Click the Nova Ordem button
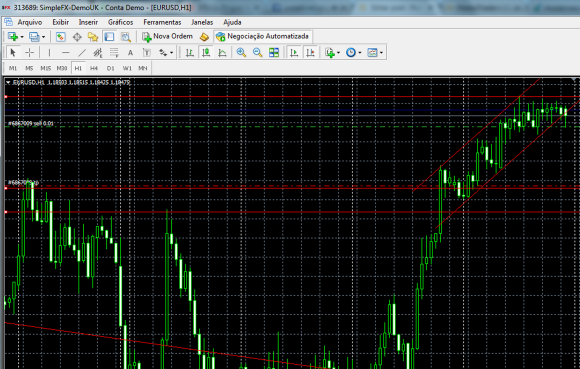Image resolution: width=580 pixels, height=369 pixels. 168,36
